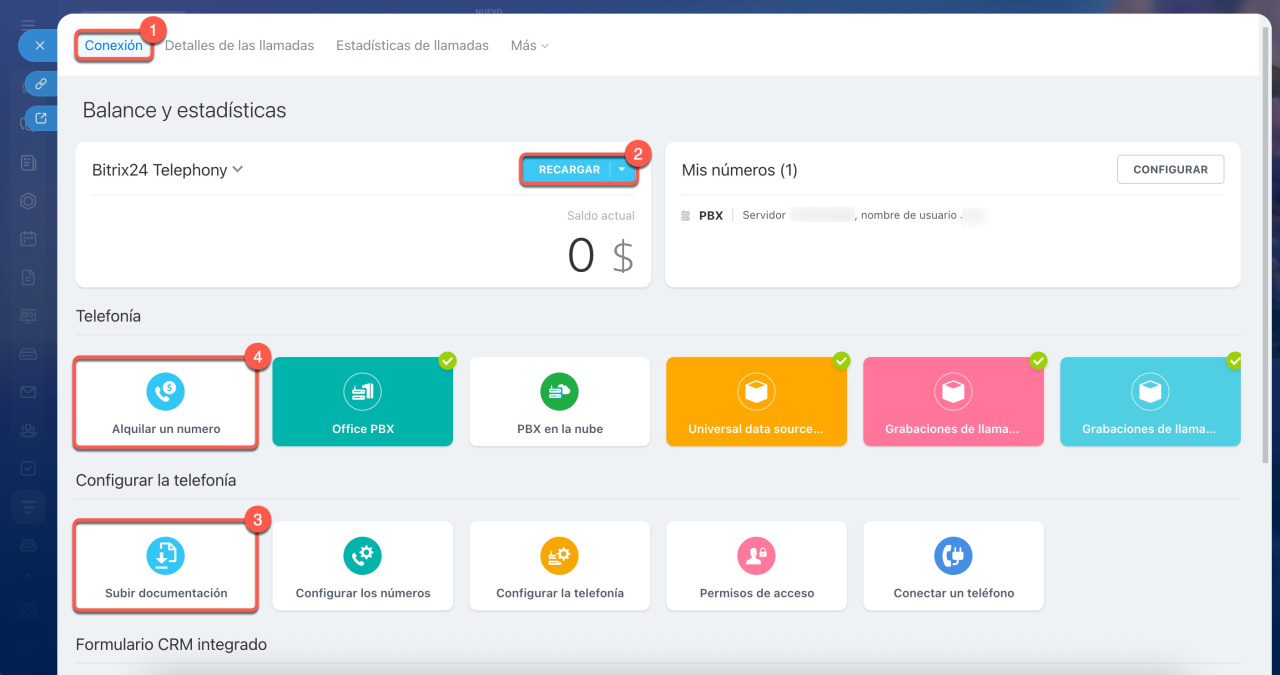Open the Office PBX tile
The width and height of the screenshot is (1280, 675).
362,402
